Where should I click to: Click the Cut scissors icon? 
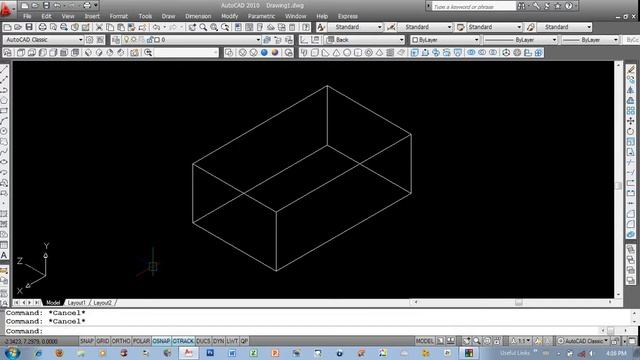[x=99, y=27]
